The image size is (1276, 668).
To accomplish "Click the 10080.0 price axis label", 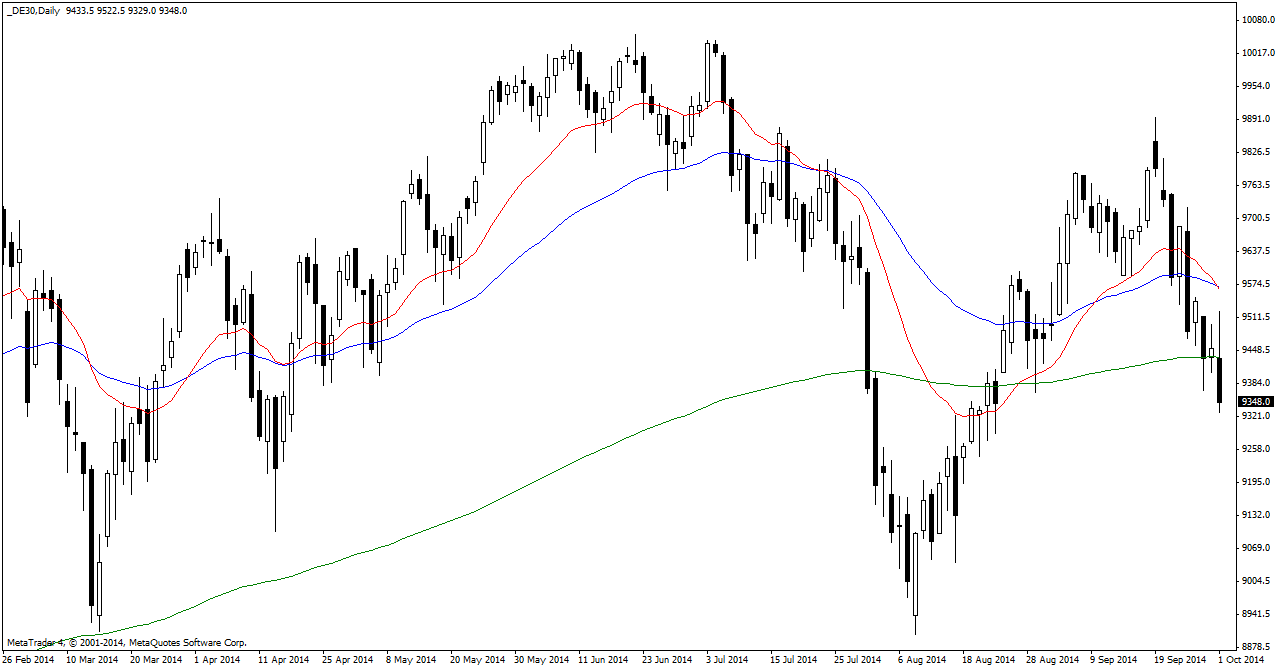I will tap(1257, 20).
